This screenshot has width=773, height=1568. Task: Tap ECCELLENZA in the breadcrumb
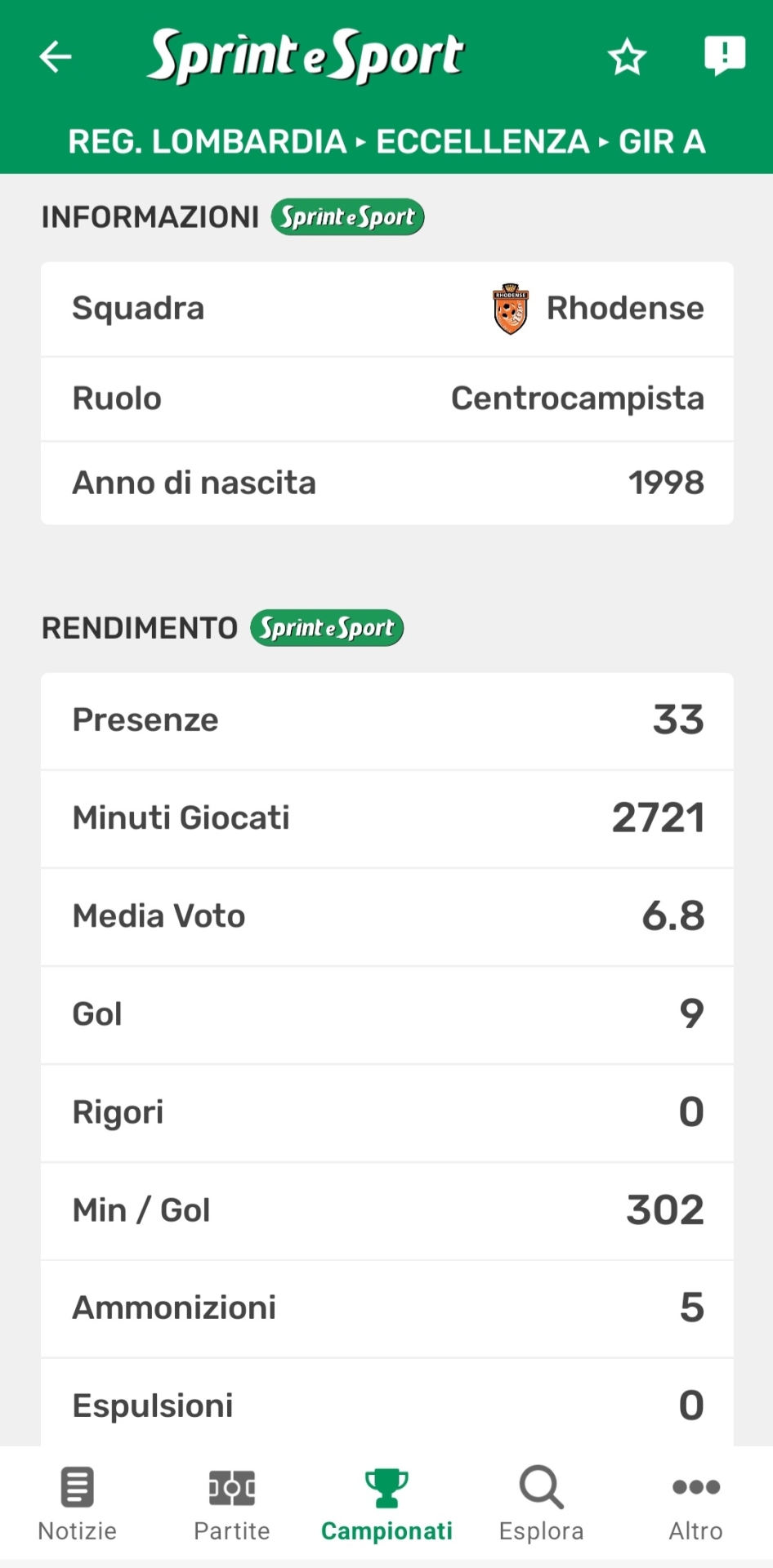(x=482, y=142)
